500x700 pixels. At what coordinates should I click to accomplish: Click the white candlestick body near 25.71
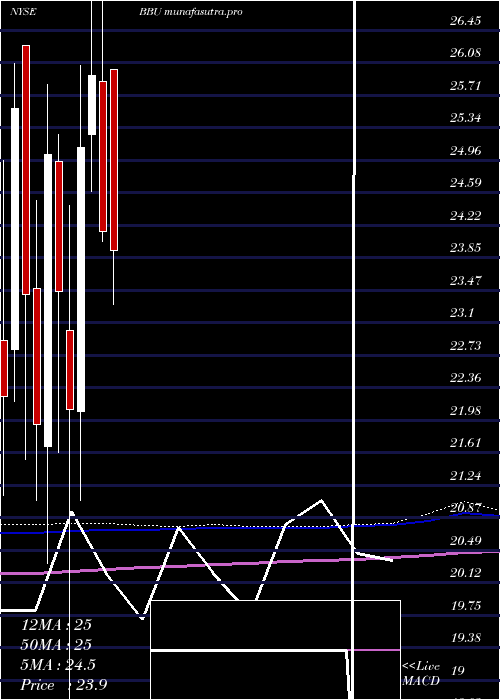(x=92, y=104)
